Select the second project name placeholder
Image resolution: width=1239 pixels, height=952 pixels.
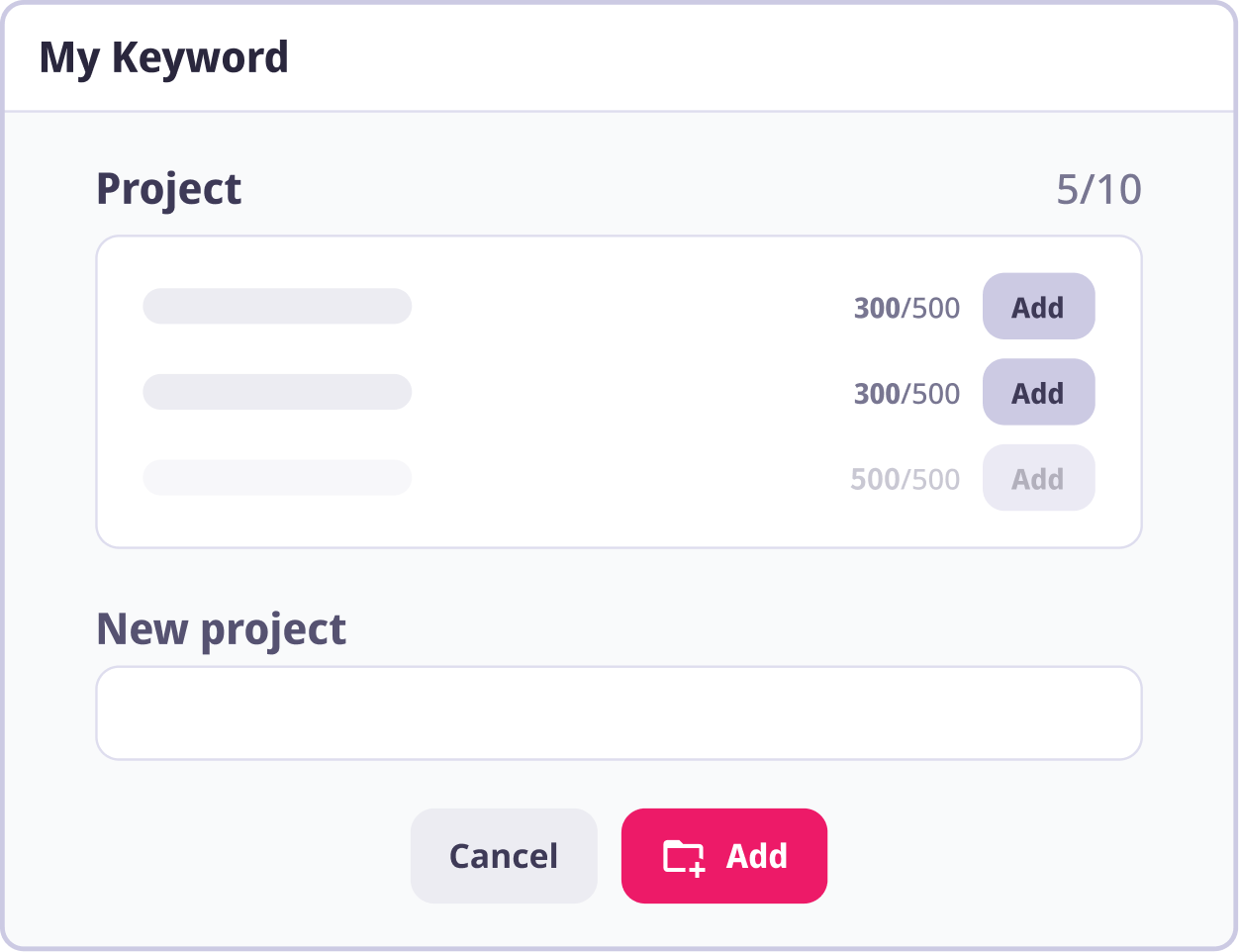click(277, 393)
